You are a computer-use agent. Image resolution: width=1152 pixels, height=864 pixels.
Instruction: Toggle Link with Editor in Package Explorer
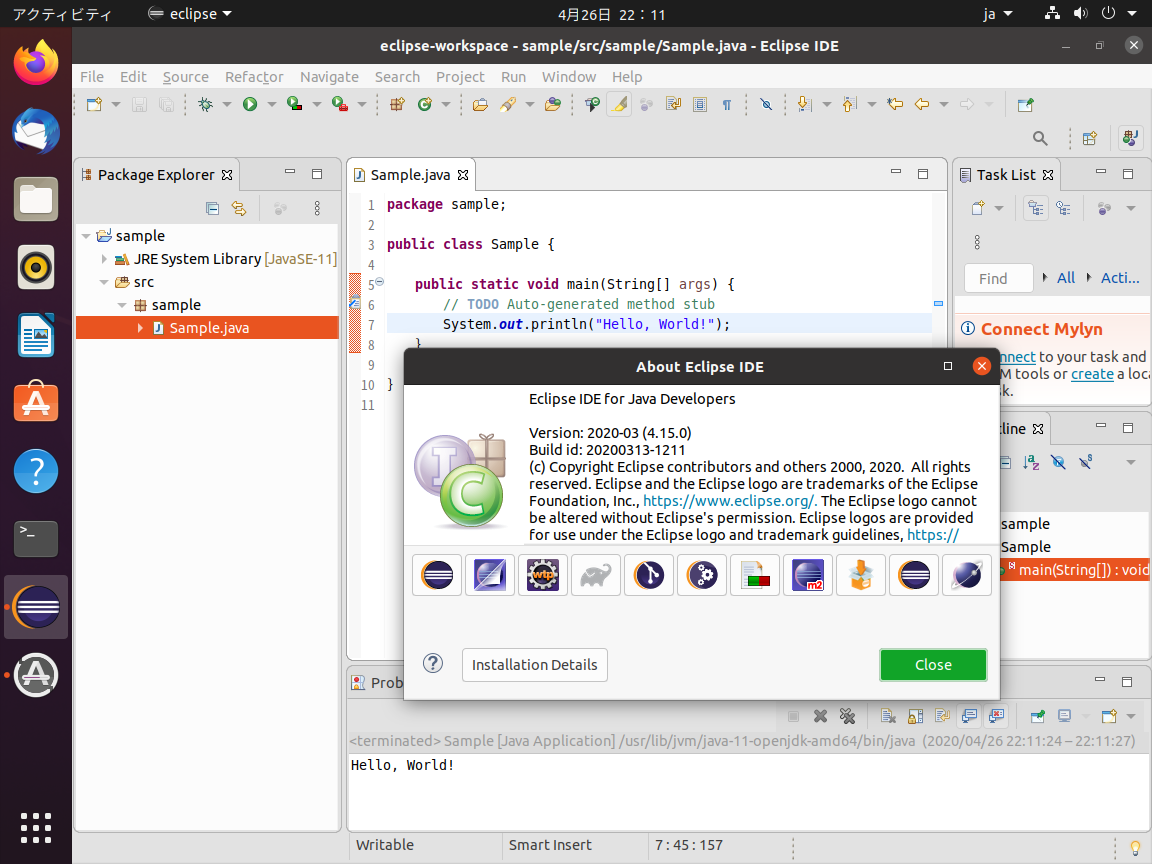[239, 209]
